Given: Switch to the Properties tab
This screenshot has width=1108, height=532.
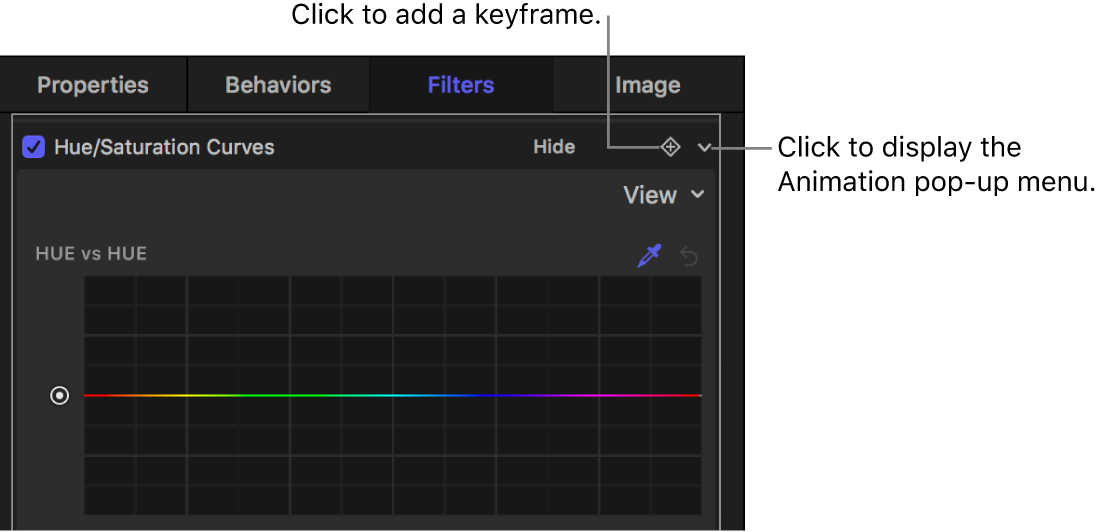Looking at the screenshot, I should 93,86.
